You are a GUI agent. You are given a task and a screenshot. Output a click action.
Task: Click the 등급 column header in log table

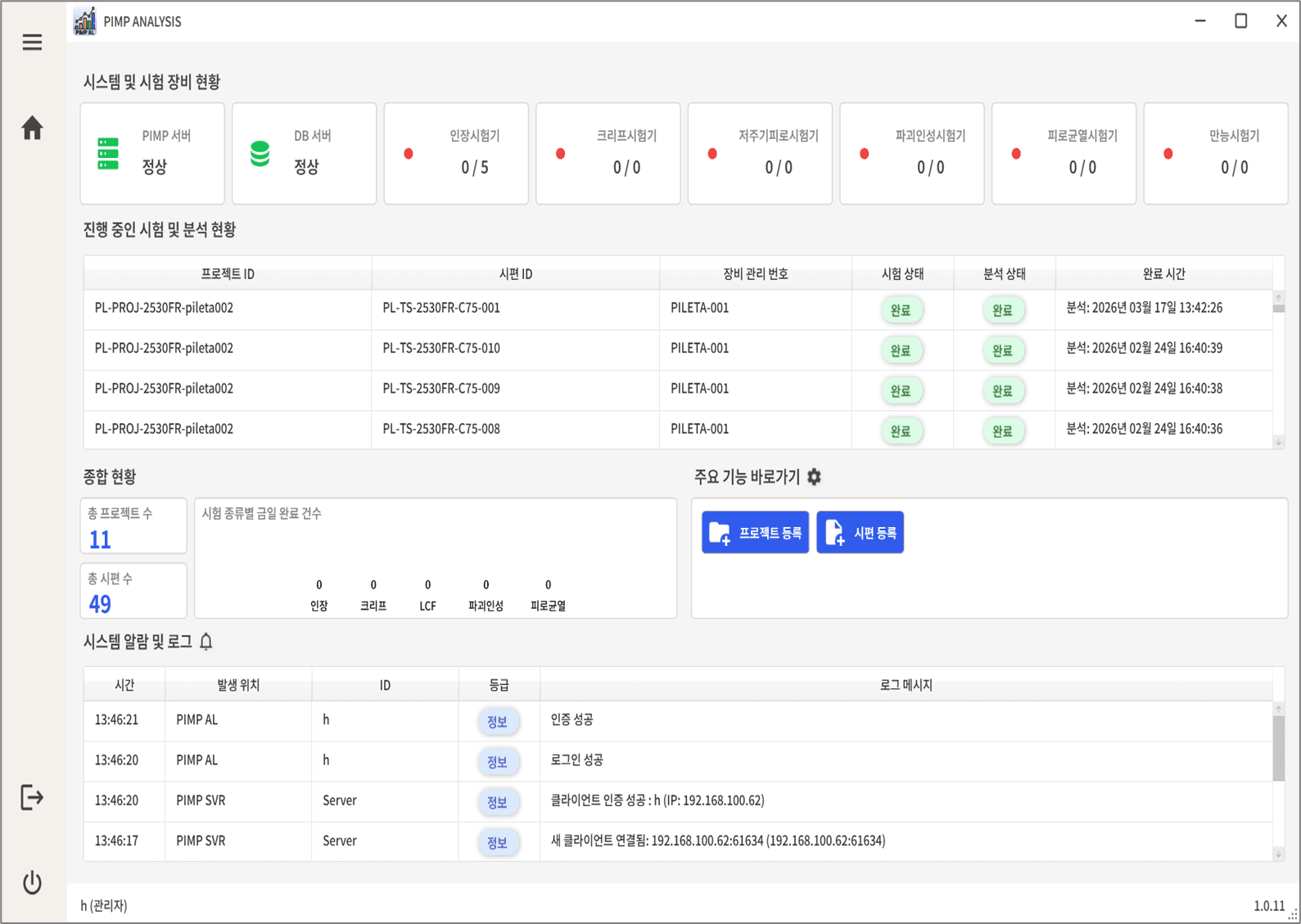(499, 685)
